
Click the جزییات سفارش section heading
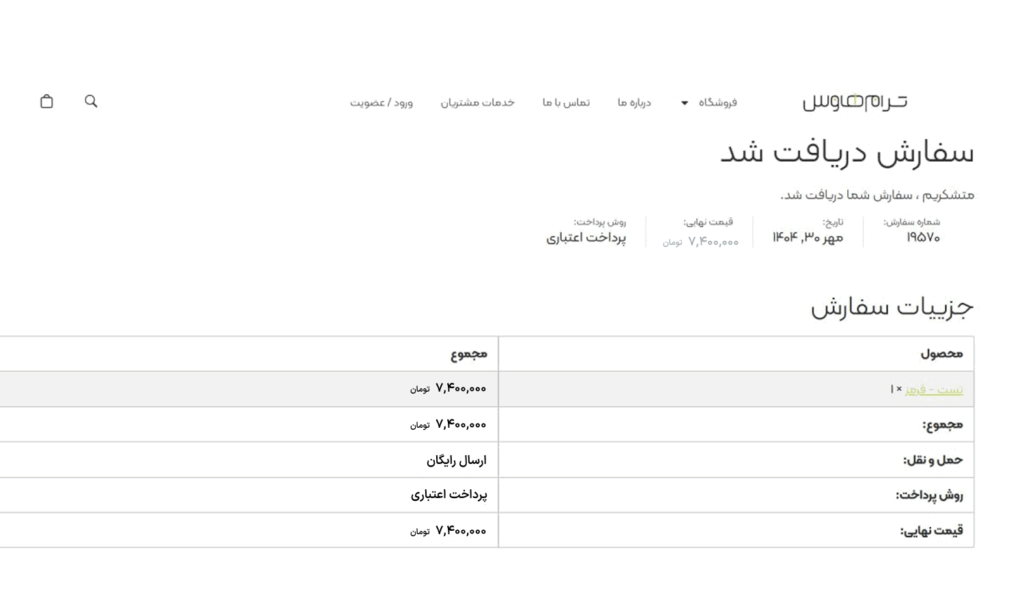[891, 306]
